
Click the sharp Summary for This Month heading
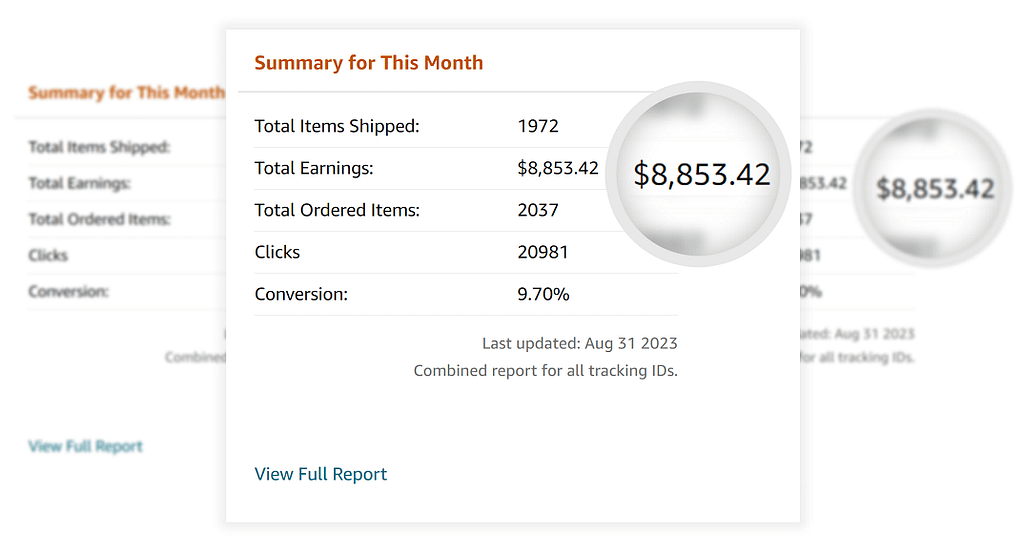(368, 63)
